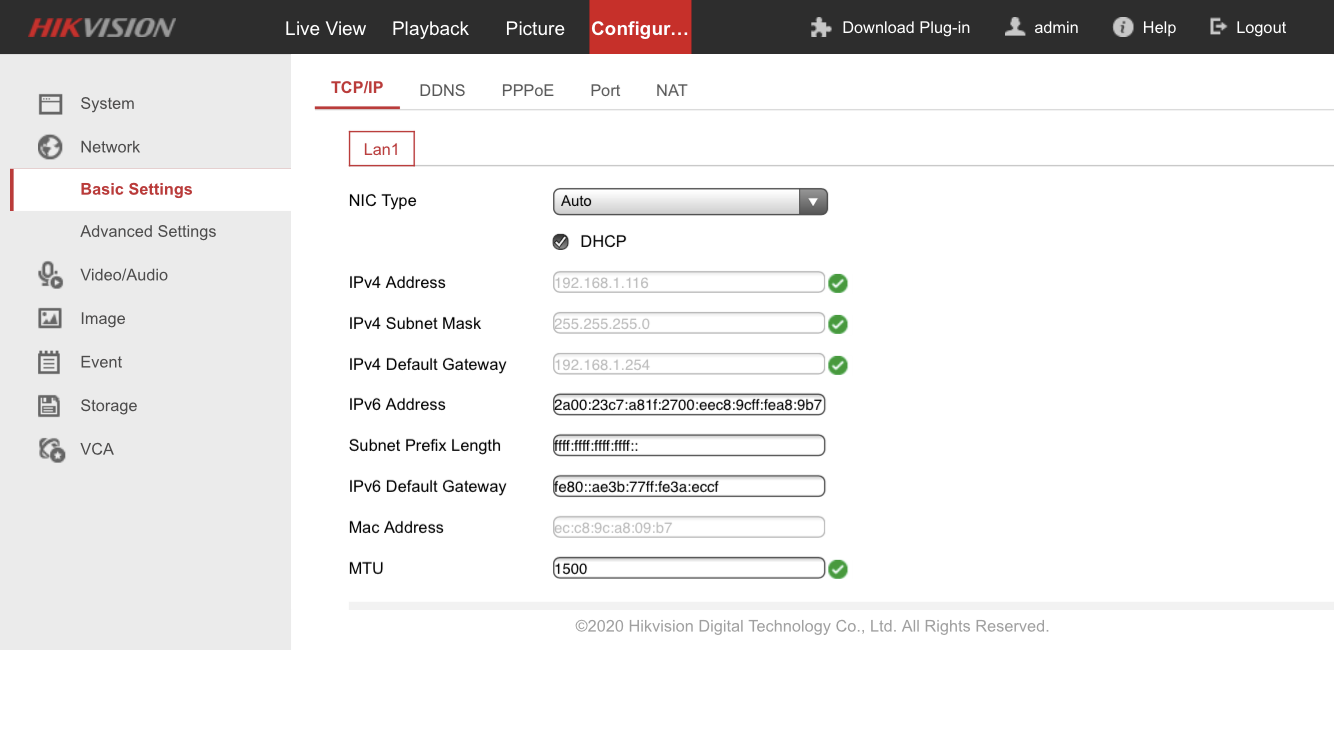Click the IPv6 Default Gateway field
The image size is (1334, 750).
(688, 487)
